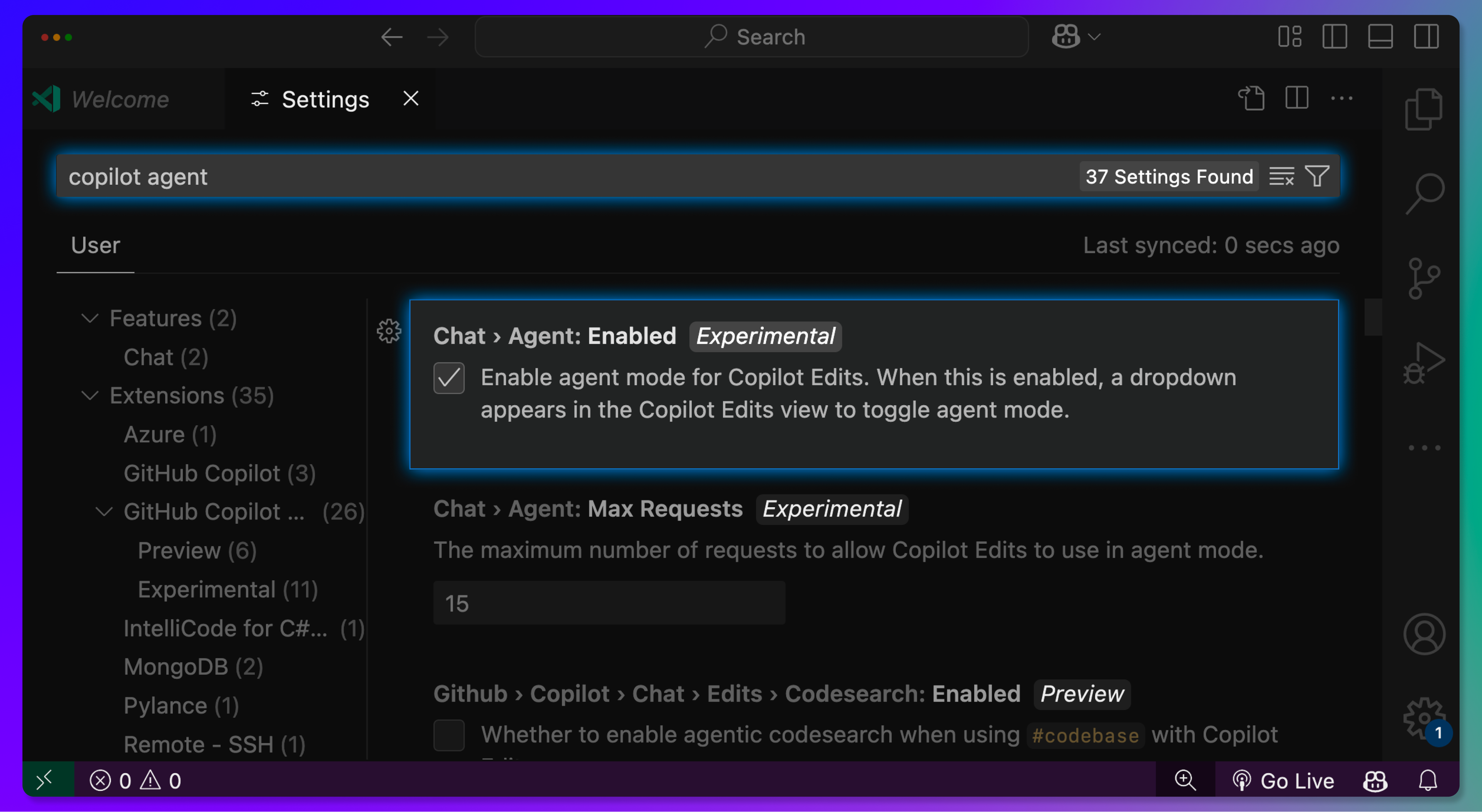
Task: Toggle the Chat Agent Enabled checkbox
Action: point(449,377)
